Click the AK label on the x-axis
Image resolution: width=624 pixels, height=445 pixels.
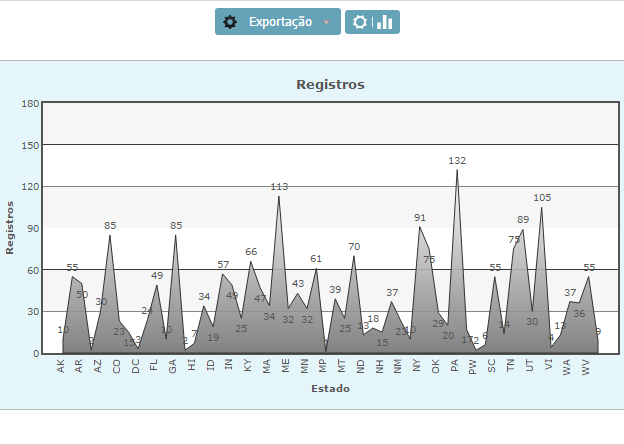coord(61,367)
